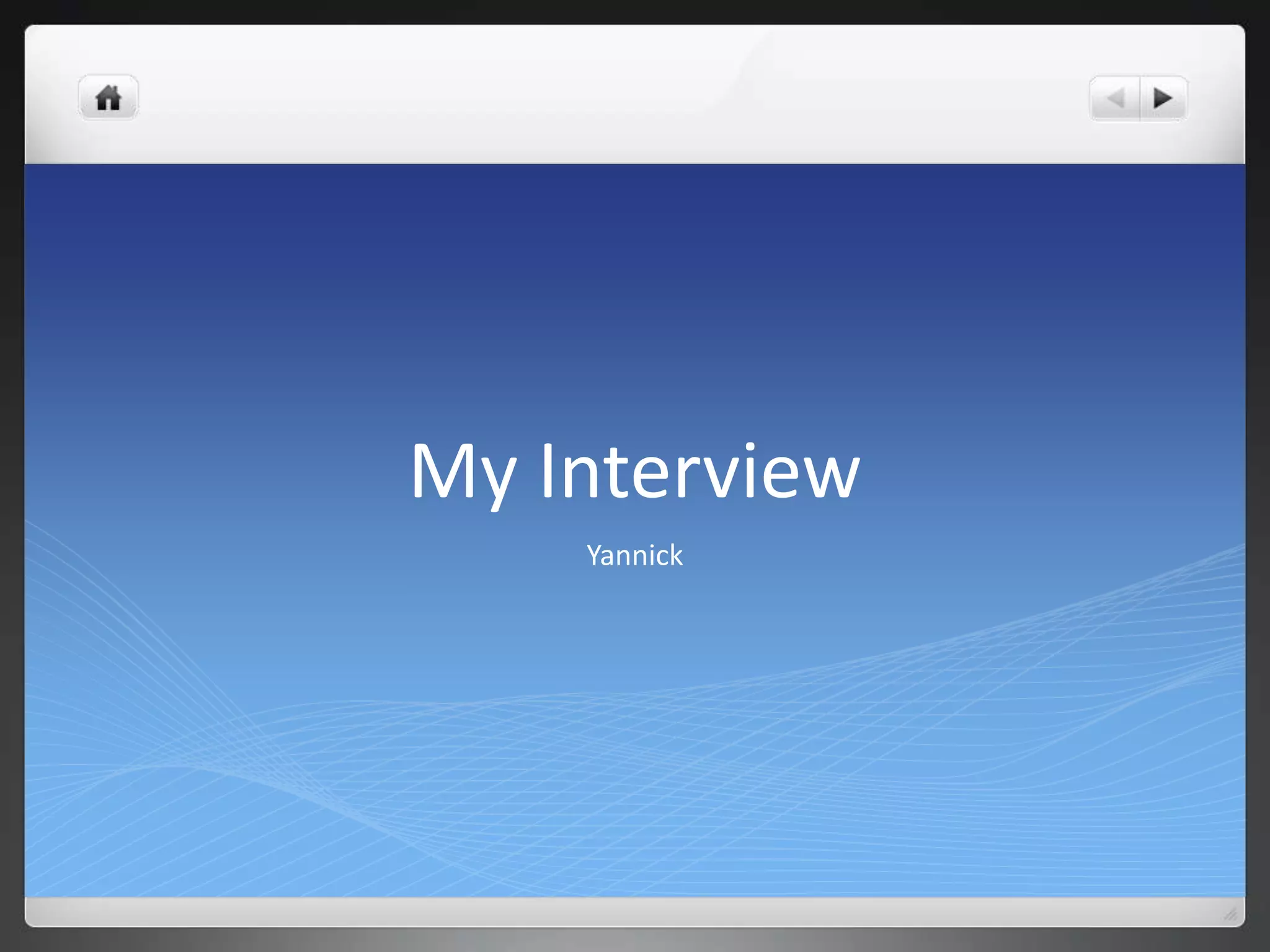Advance using the black right triangle button
This screenshot has height=952, width=1270.
(x=1163, y=98)
